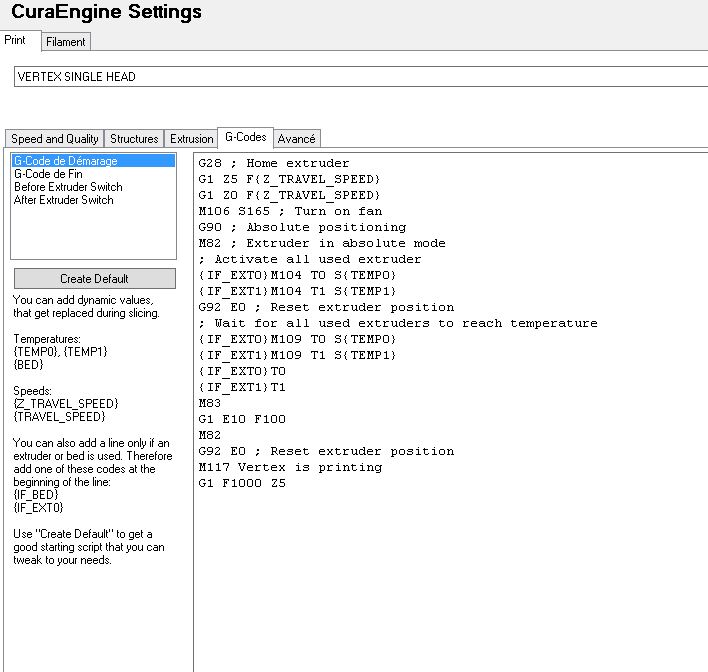Go to the Structures tab
Viewport: 708px width, 672px height.
point(134,139)
